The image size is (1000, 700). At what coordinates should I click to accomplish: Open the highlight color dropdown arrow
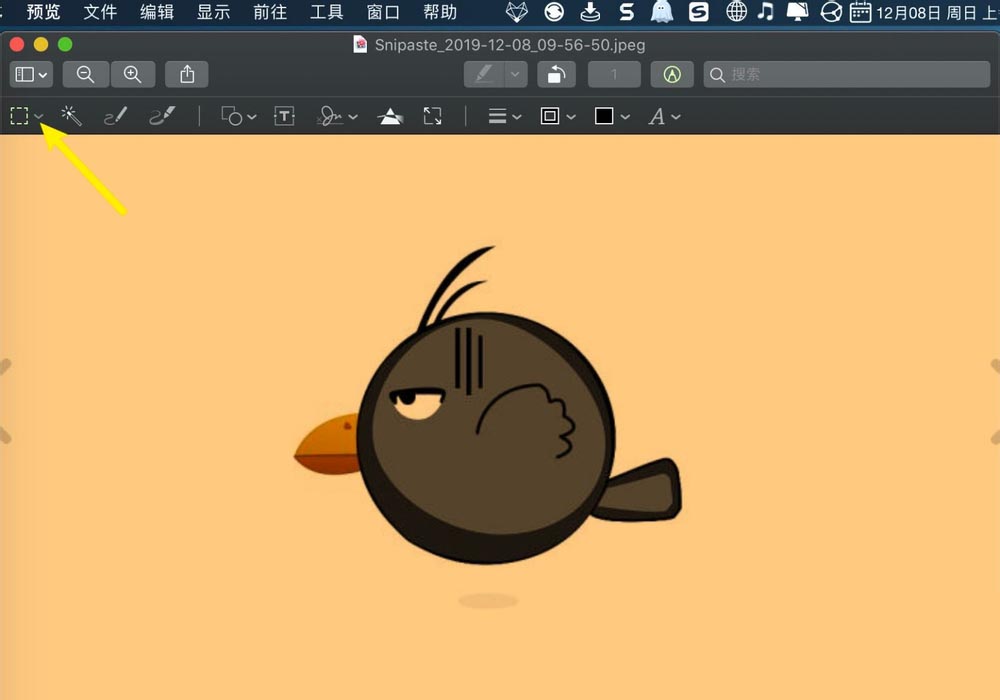pos(515,75)
